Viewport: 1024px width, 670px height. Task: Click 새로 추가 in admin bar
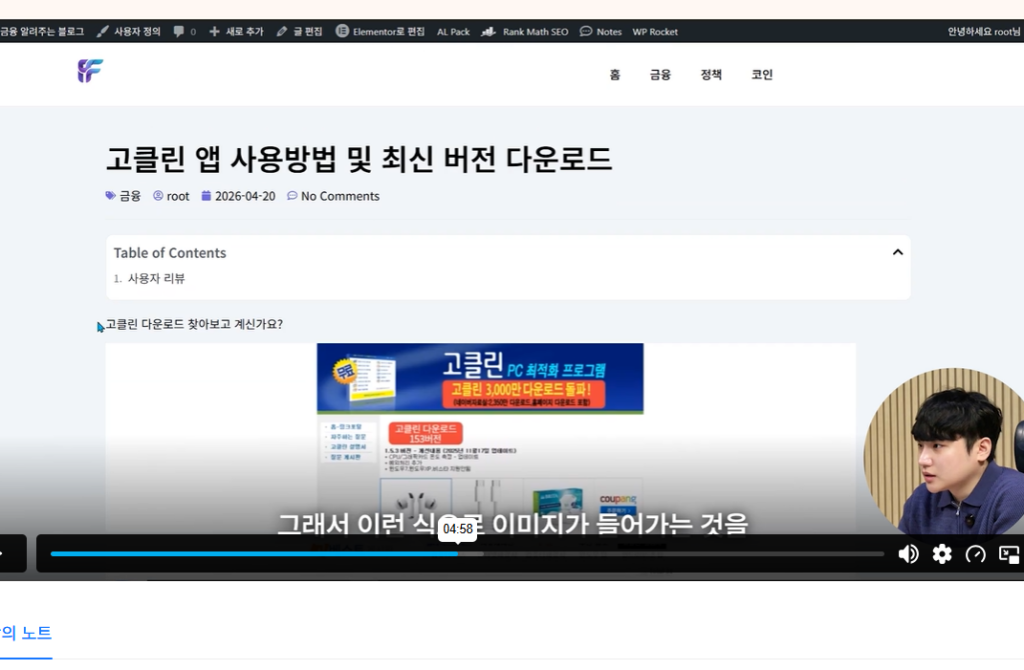click(x=236, y=31)
